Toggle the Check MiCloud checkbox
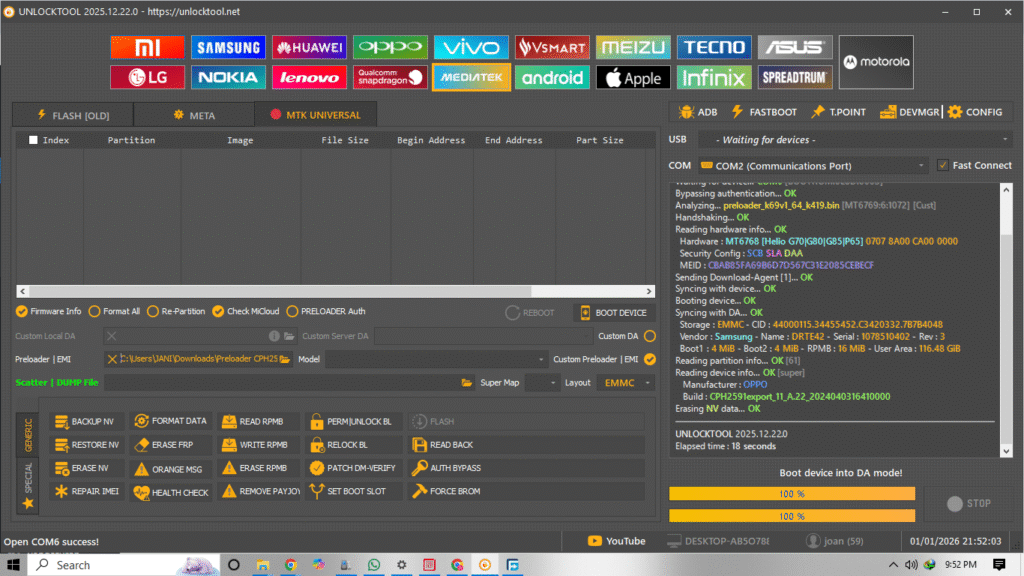Image resolution: width=1024 pixels, height=576 pixels. (219, 311)
